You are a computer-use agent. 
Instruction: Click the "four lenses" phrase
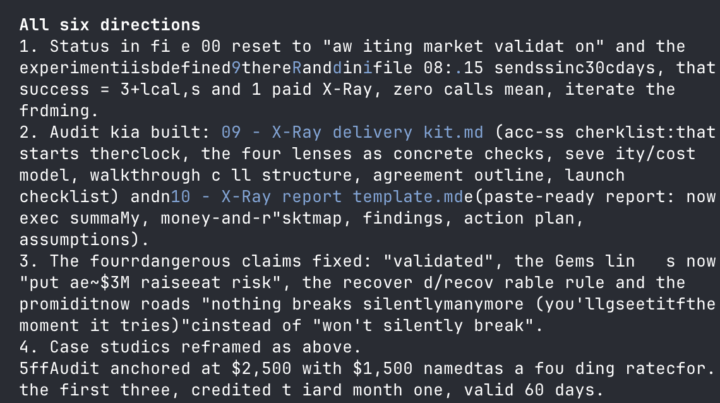297,153
